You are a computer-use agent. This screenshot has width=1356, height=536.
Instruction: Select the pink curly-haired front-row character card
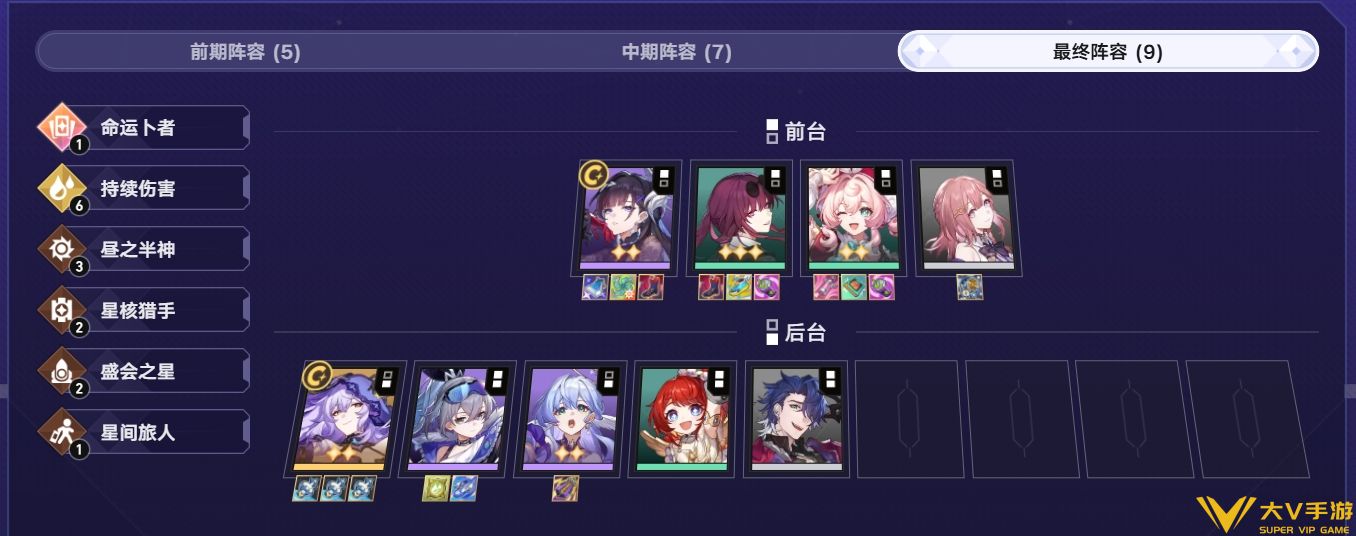coord(852,218)
